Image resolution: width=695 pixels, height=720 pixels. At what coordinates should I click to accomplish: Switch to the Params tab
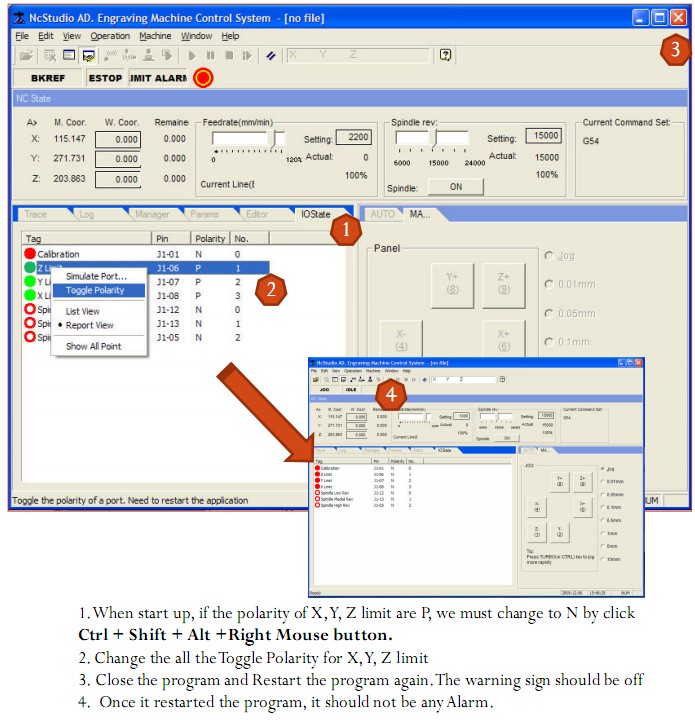[204, 214]
